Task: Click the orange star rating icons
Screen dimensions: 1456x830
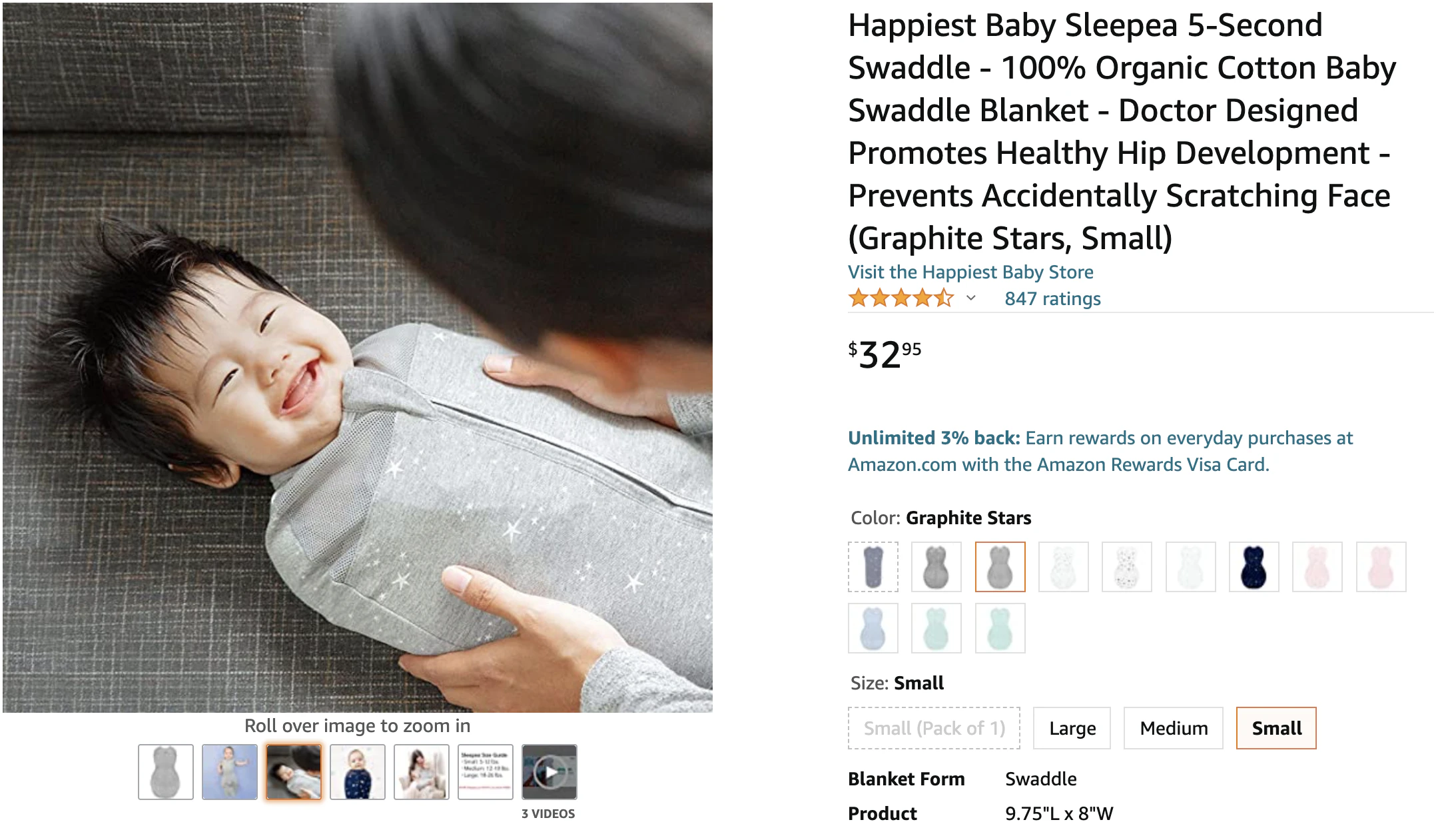Action: click(901, 298)
